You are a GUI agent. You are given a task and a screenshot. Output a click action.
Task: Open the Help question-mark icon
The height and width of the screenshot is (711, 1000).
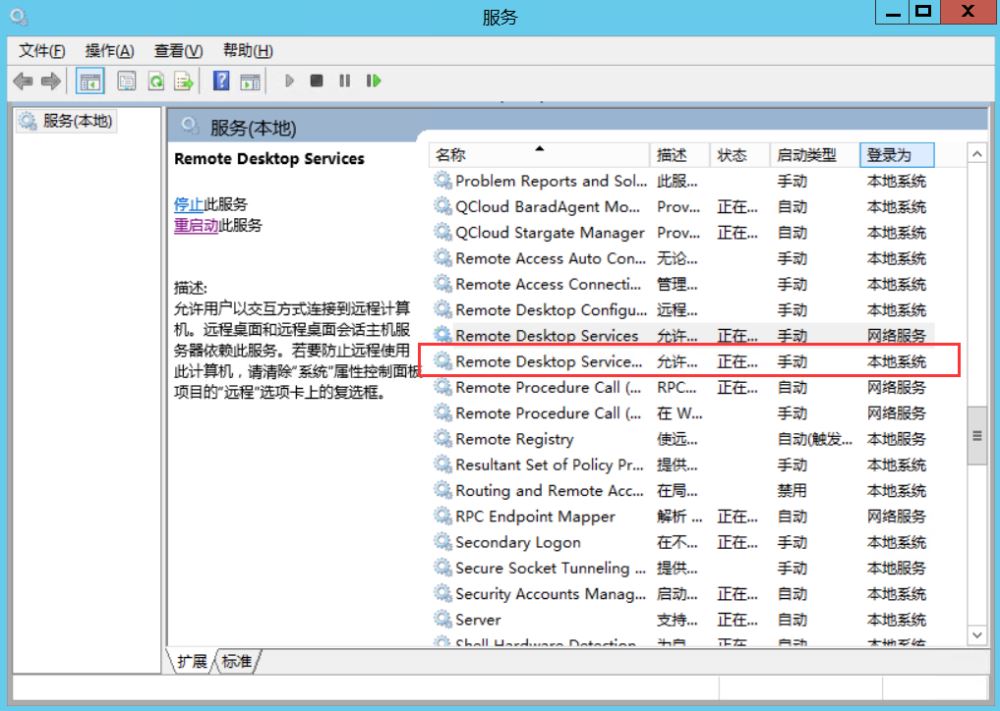(221, 81)
